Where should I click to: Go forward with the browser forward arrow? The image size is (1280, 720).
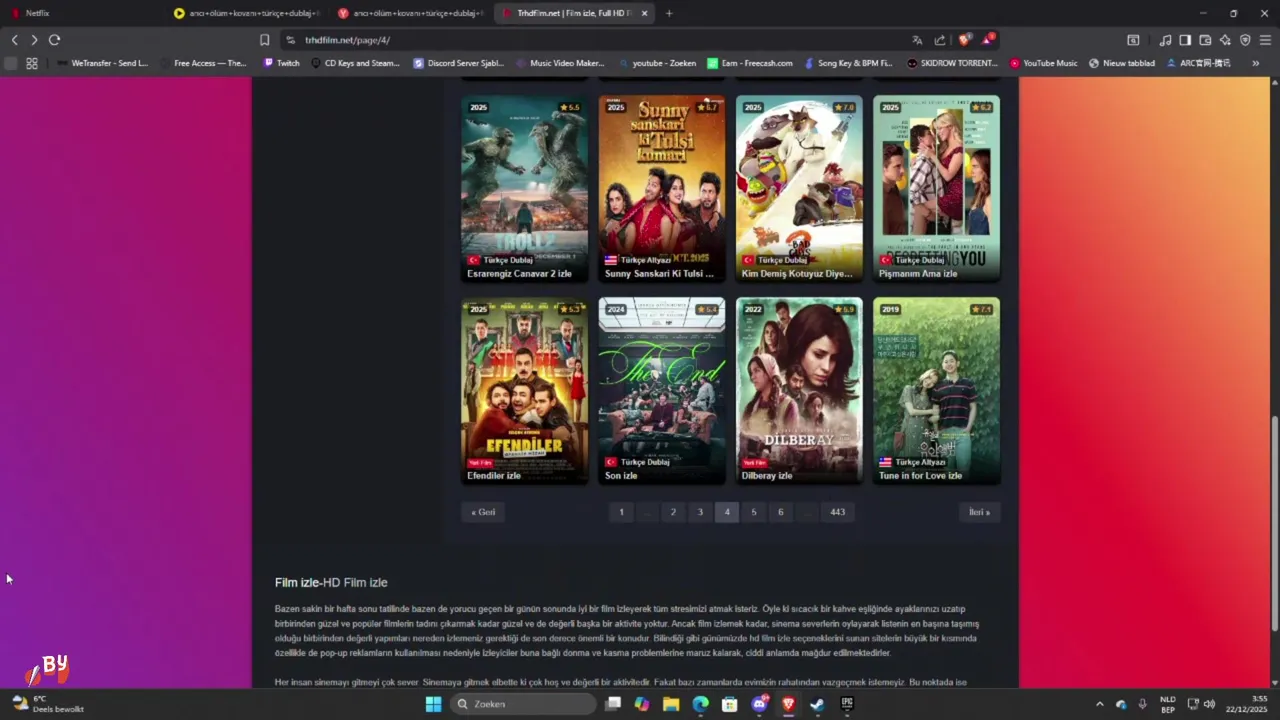pyautogui.click(x=34, y=40)
